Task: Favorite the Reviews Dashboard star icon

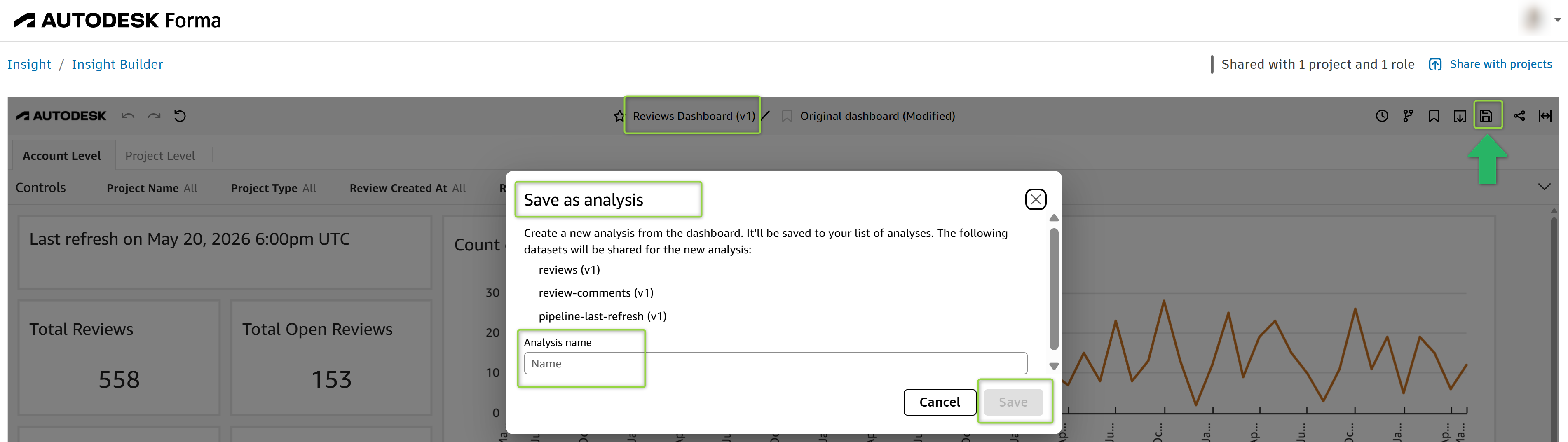Action: tap(619, 116)
